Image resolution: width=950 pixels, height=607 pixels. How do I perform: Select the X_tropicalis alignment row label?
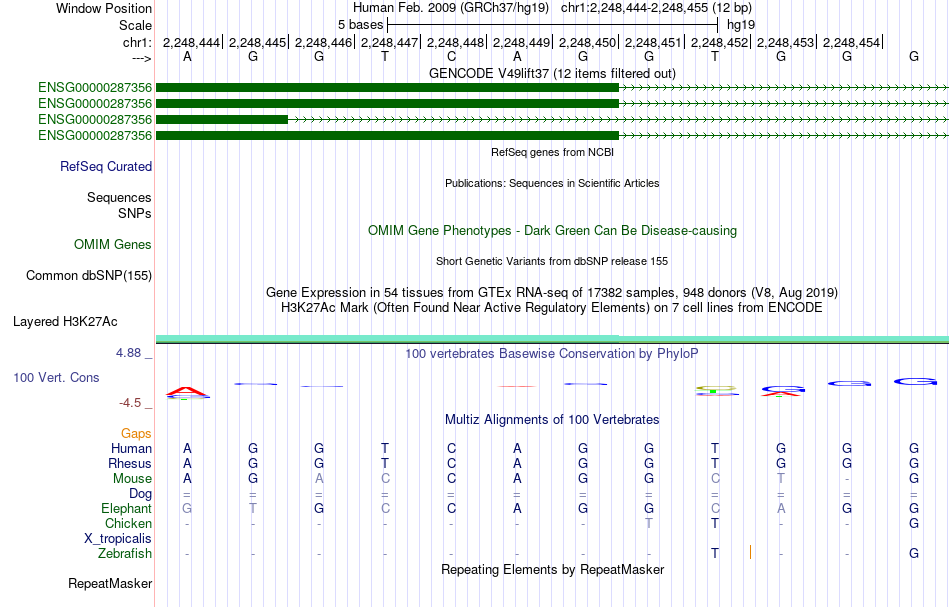(x=118, y=539)
